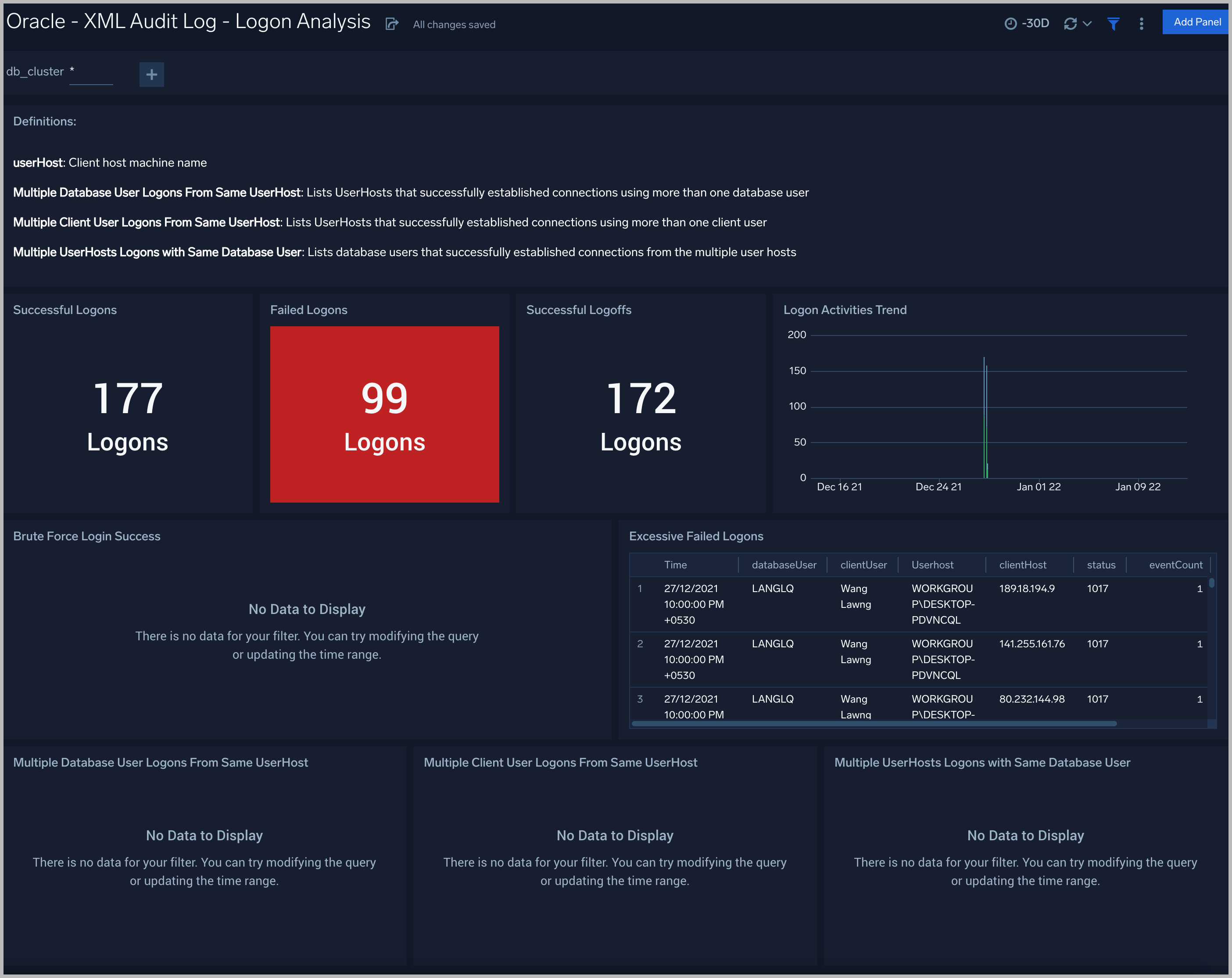This screenshot has height=978, width=1232.
Task: Click the All changes saved link
Action: point(453,24)
